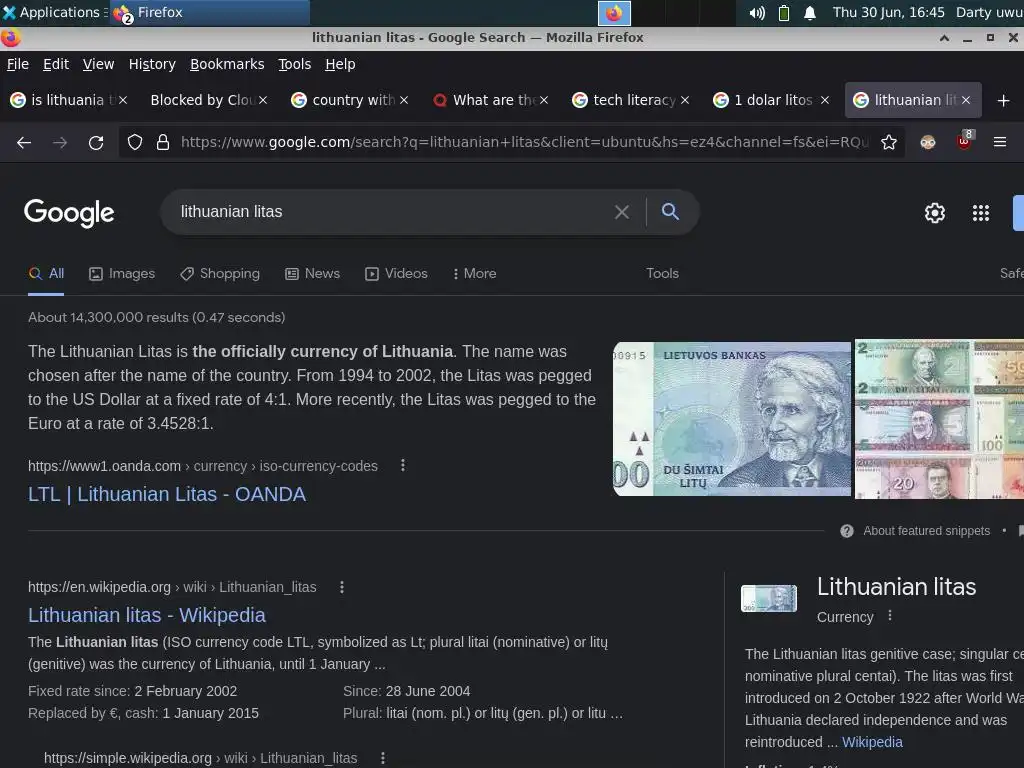Follow the Wikipedia link in knowledge panel
Image resolution: width=1024 pixels, height=768 pixels.
pyautogui.click(x=872, y=742)
